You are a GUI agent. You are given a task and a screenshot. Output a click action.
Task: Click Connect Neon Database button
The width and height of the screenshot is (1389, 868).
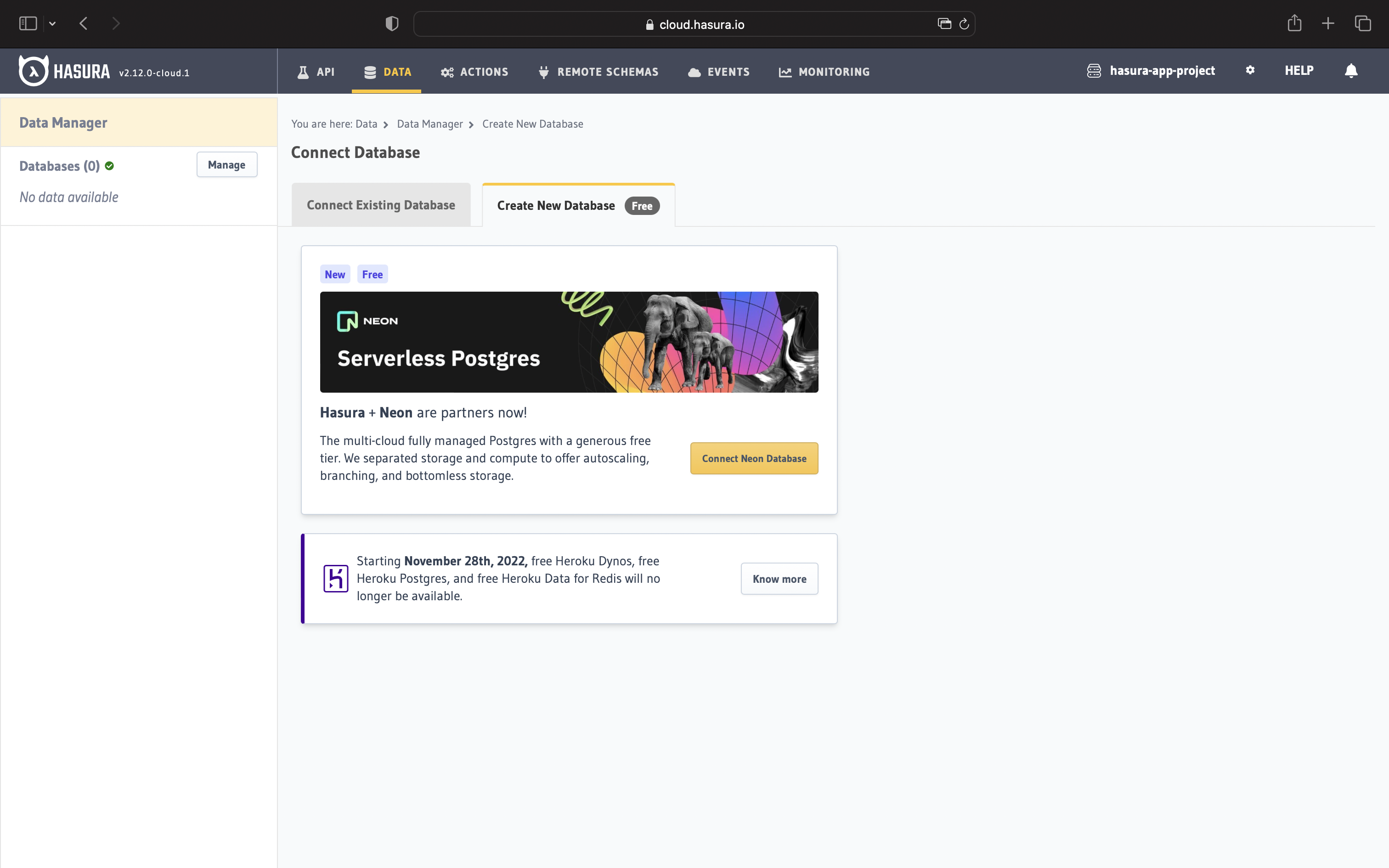click(754, 458)
